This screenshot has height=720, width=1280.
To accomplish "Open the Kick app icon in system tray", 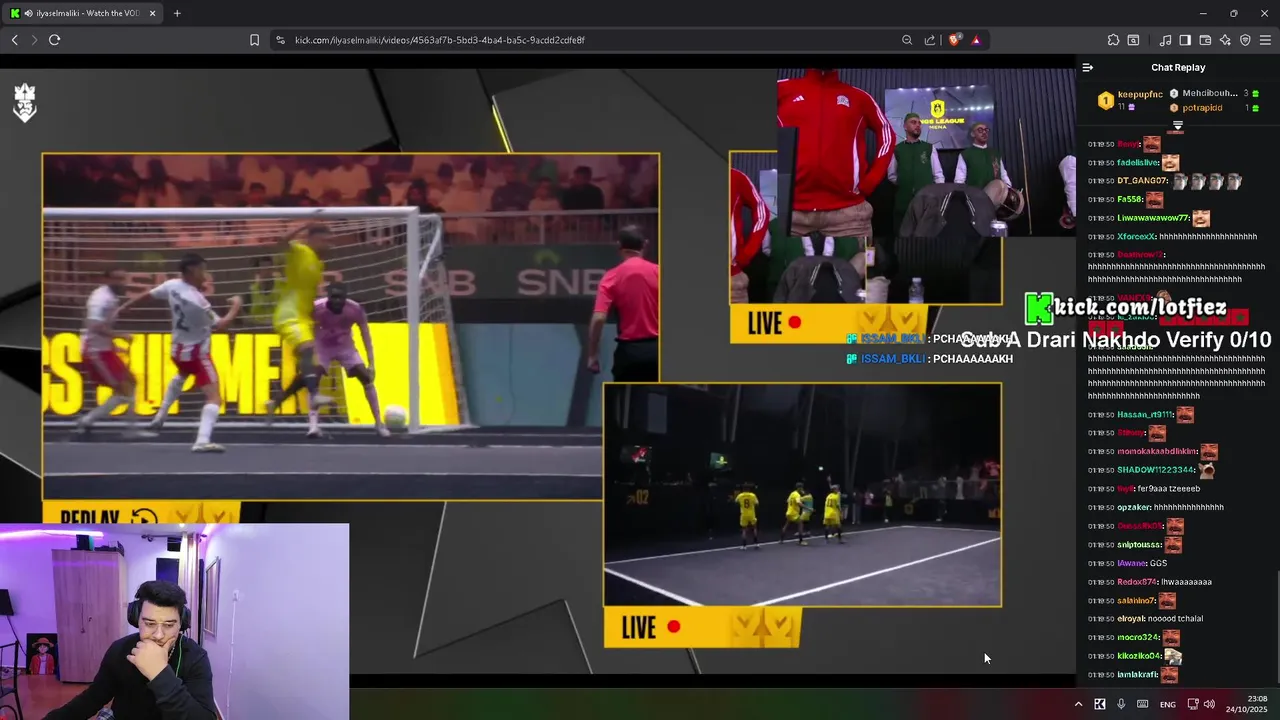I will (1100, 704).
